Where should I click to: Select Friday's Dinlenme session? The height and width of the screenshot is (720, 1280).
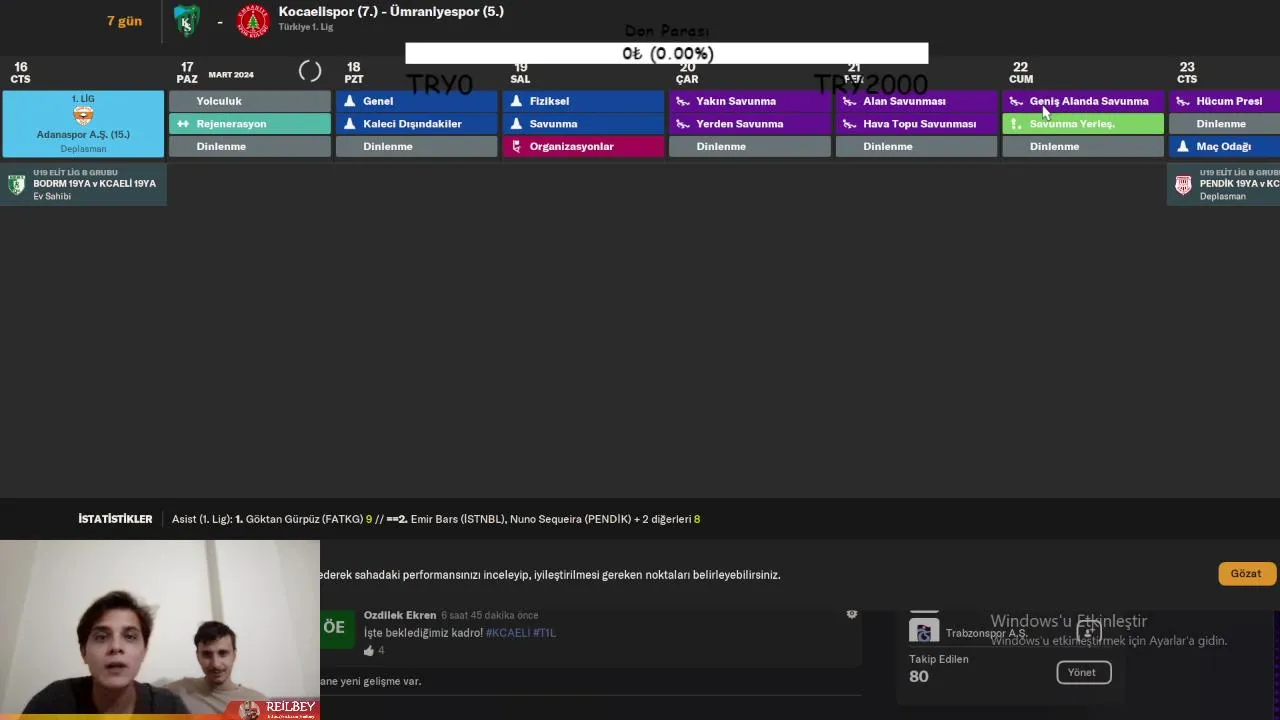[1083, 146]
